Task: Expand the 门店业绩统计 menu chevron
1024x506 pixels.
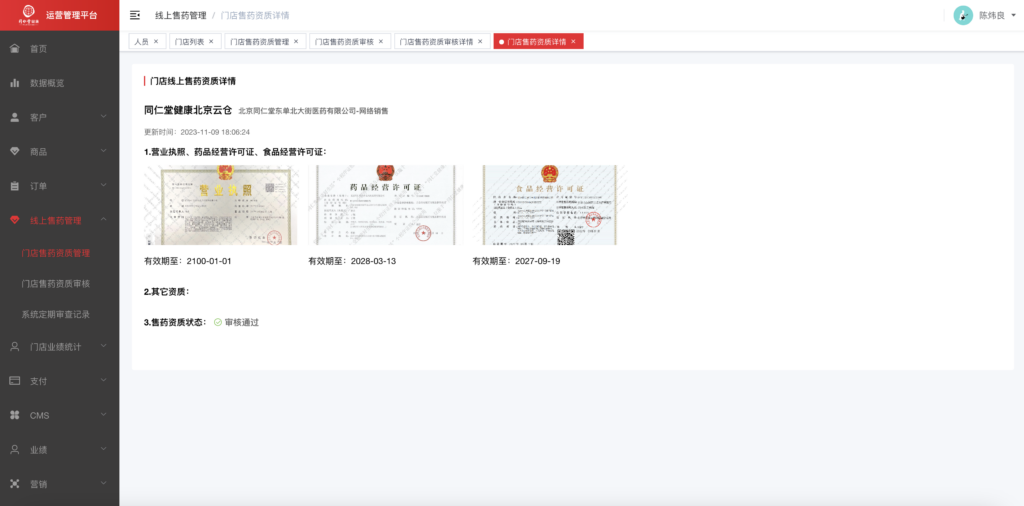Action: click(104, 346)
